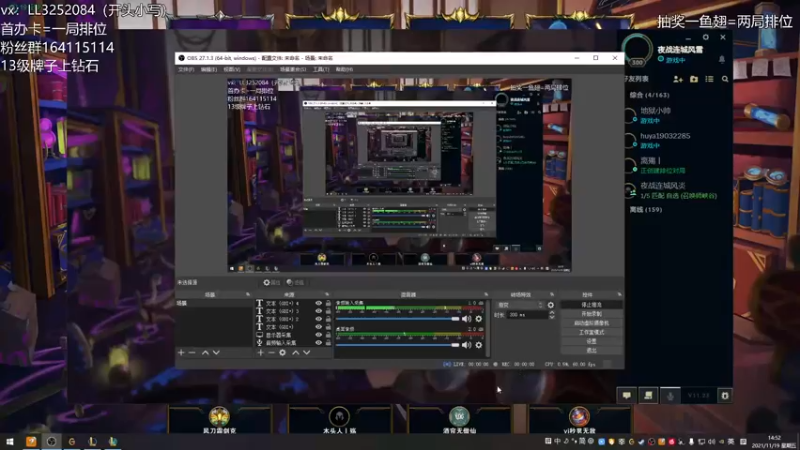
Task: Click the Start Recording button
Action: (591, 314)
